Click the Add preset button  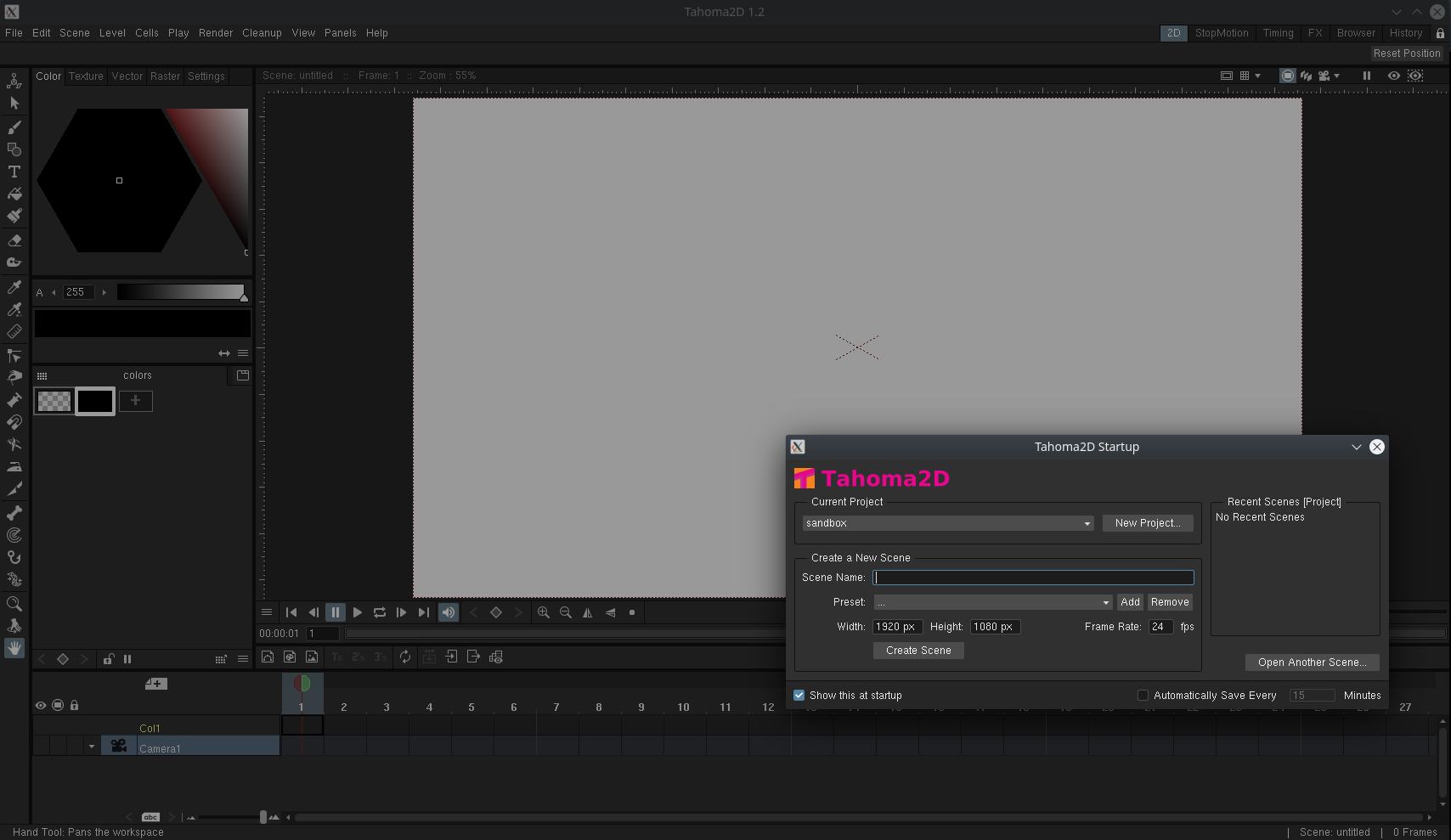click(x=1130, y=602)
